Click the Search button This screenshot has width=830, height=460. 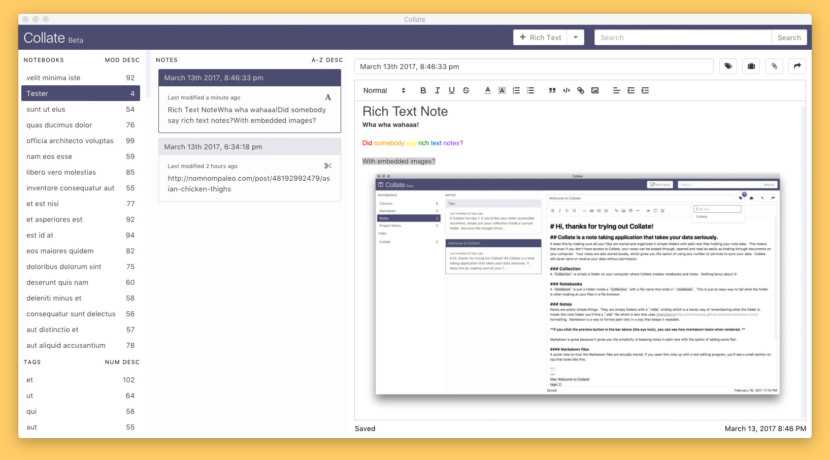coord(789,37)
